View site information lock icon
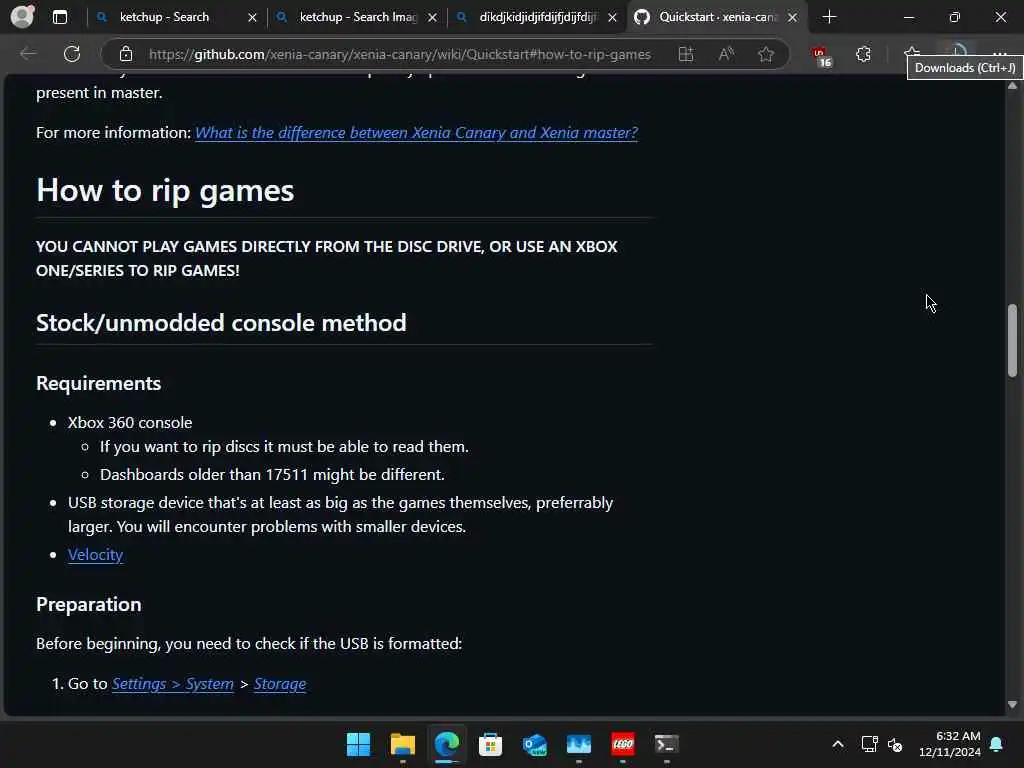This screenshot has width=1024, height=768. coord(126,54)
